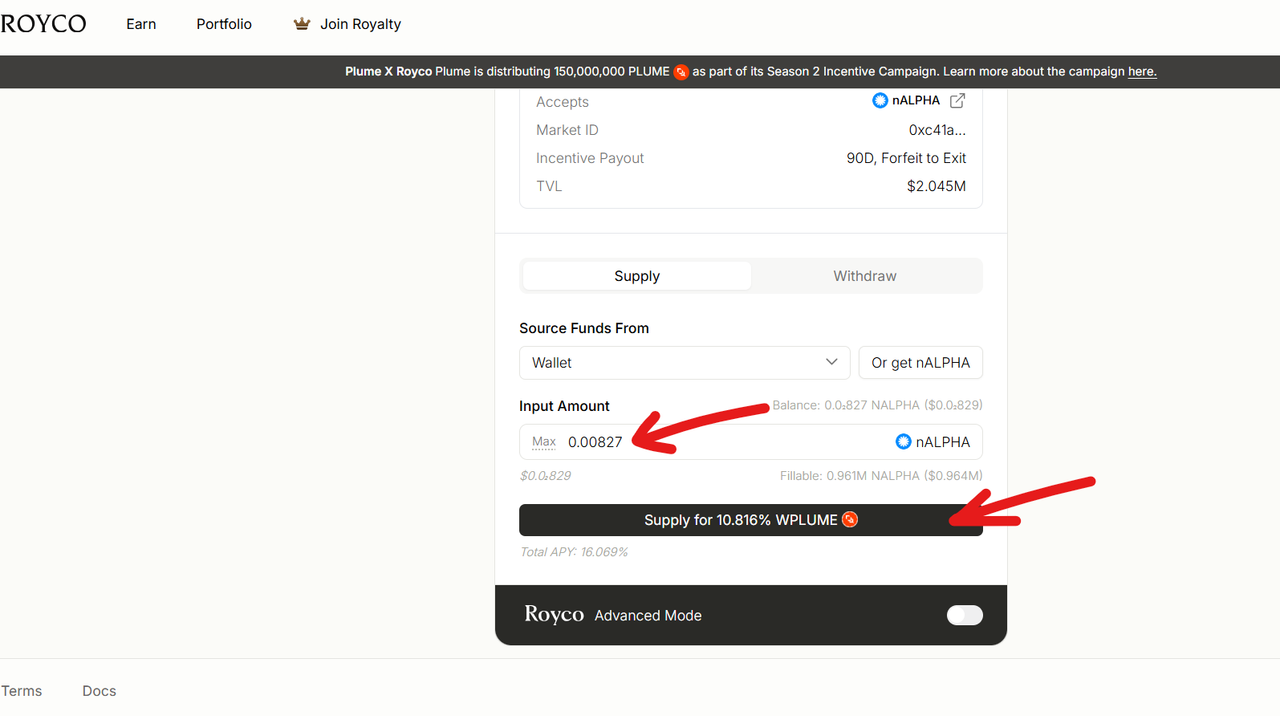This screenshot has width=1280, height=716.
Task: Click the ROYCO logo in the header
Action: click(x=43, y=24)
